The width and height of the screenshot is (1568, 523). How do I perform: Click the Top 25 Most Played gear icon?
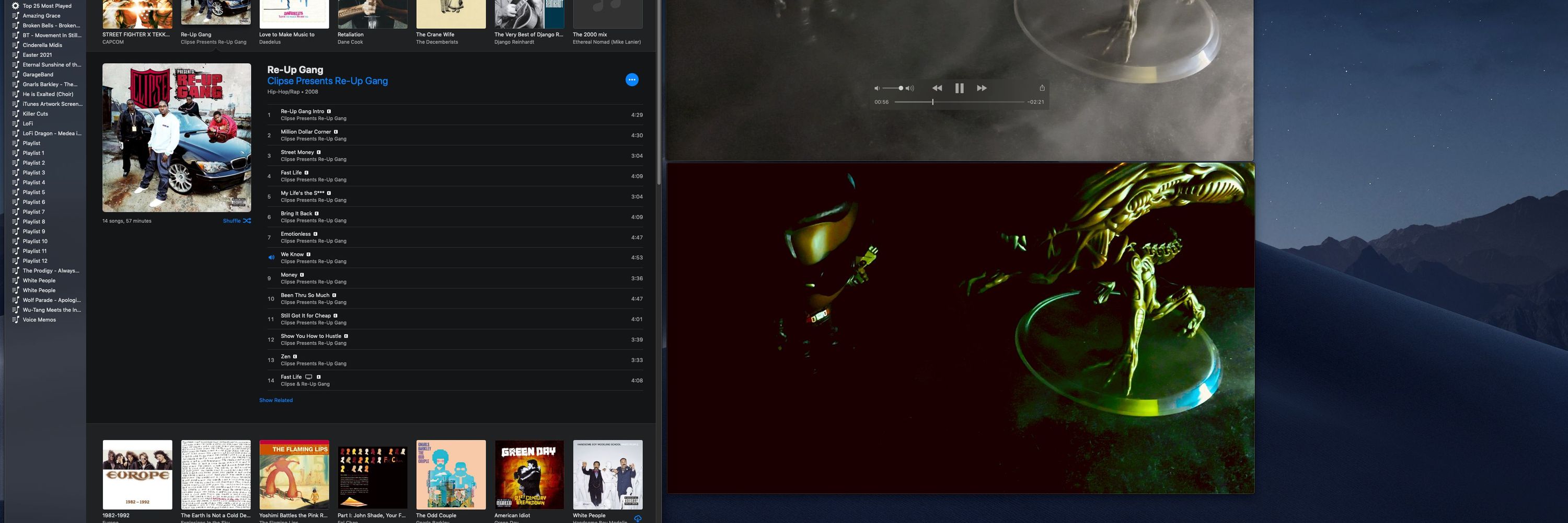16,5
